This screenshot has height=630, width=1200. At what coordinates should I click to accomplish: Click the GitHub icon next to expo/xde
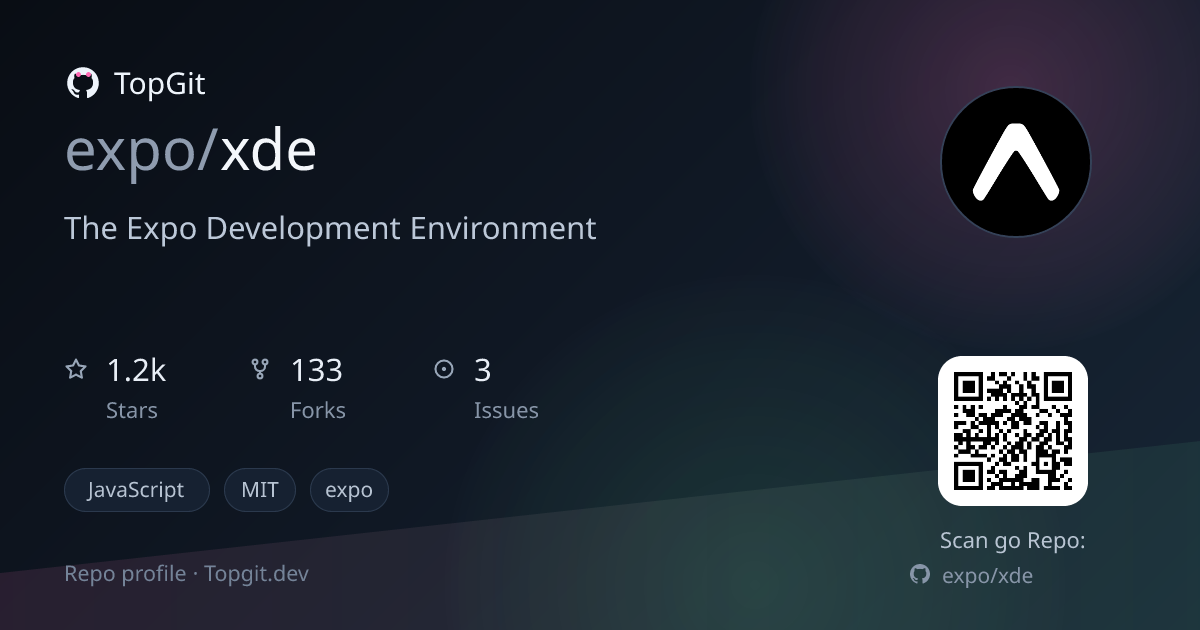pyautogui.click(x=920, y=574)
